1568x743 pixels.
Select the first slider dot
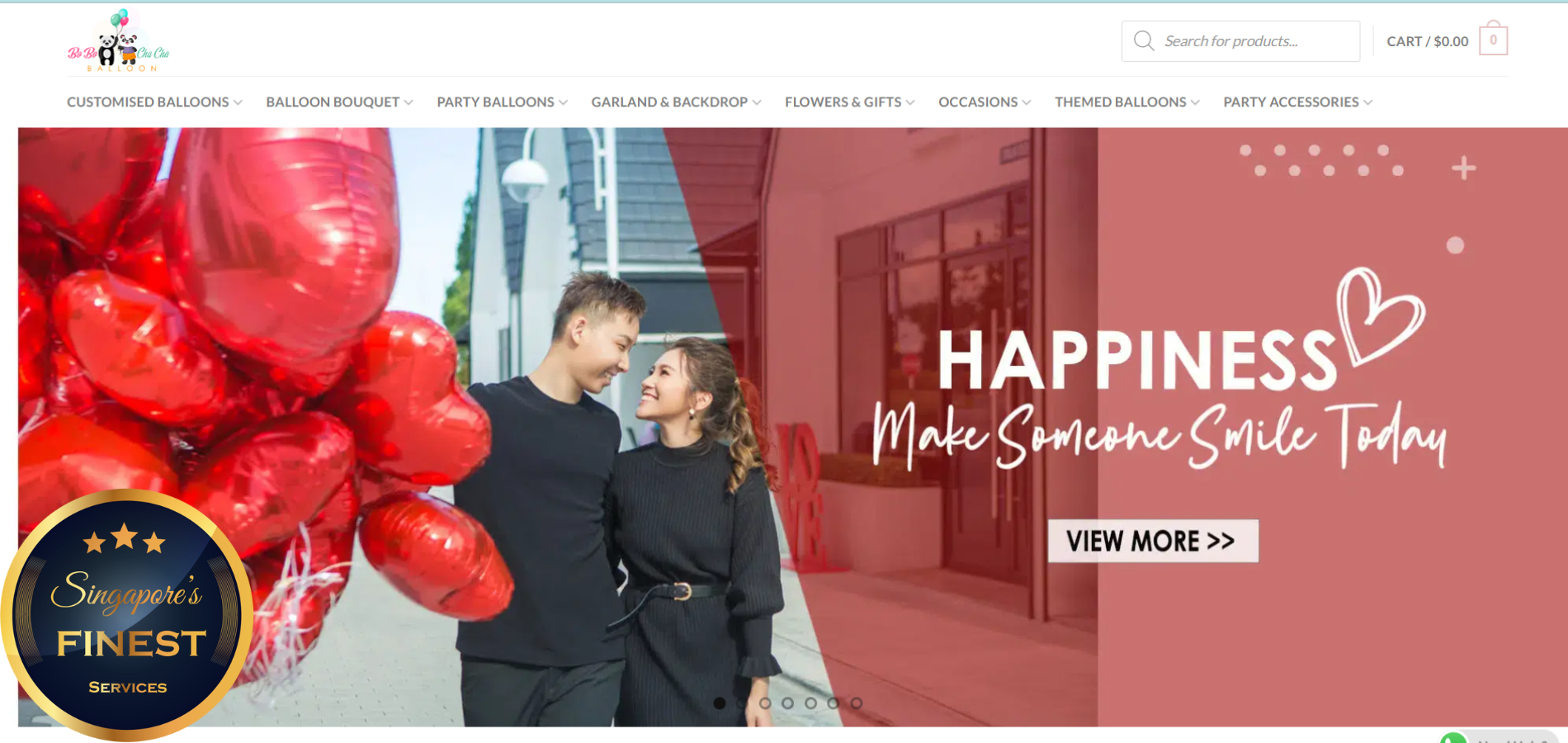point(720,703)
